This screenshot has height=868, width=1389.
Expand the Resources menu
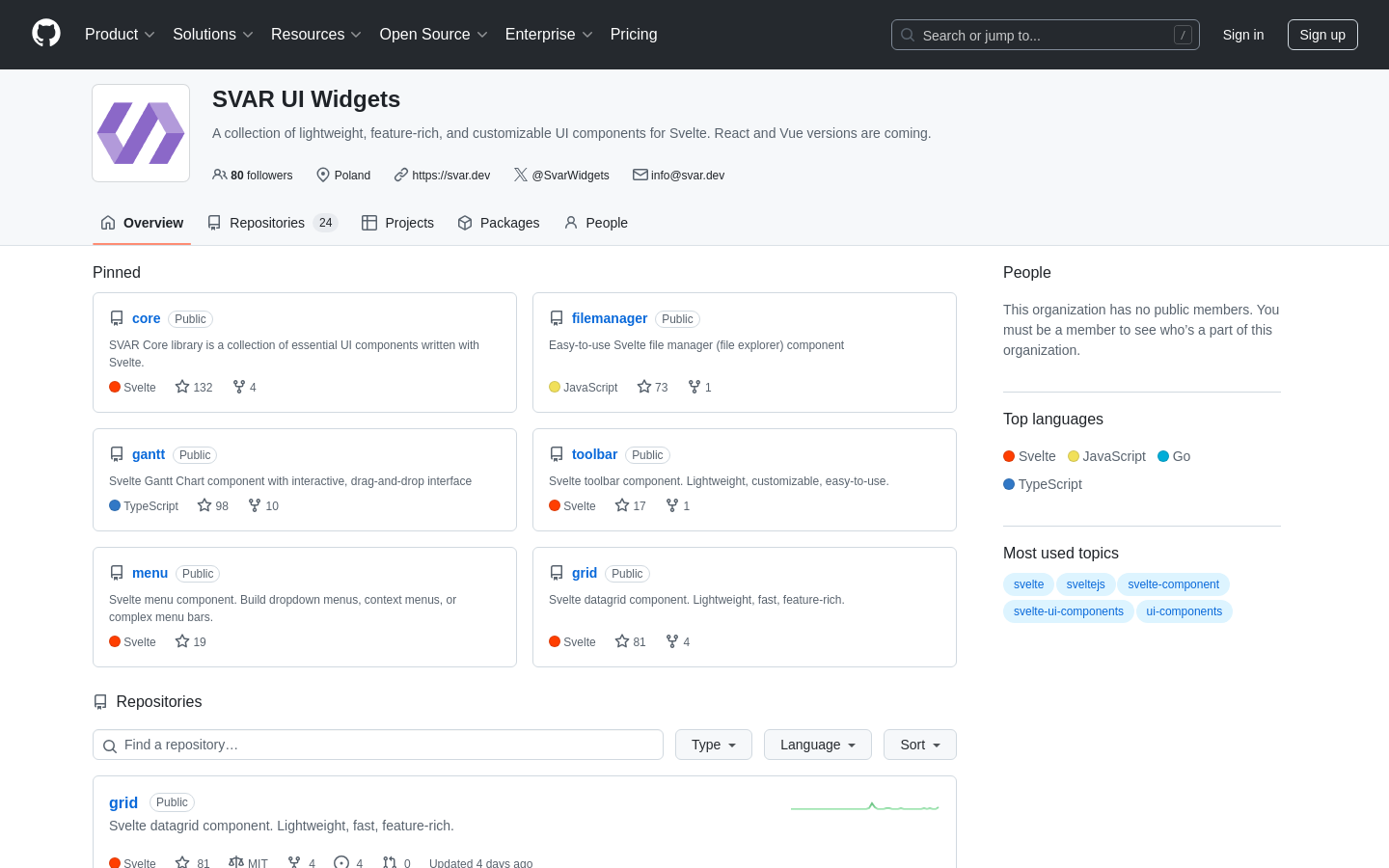point(316,35)
